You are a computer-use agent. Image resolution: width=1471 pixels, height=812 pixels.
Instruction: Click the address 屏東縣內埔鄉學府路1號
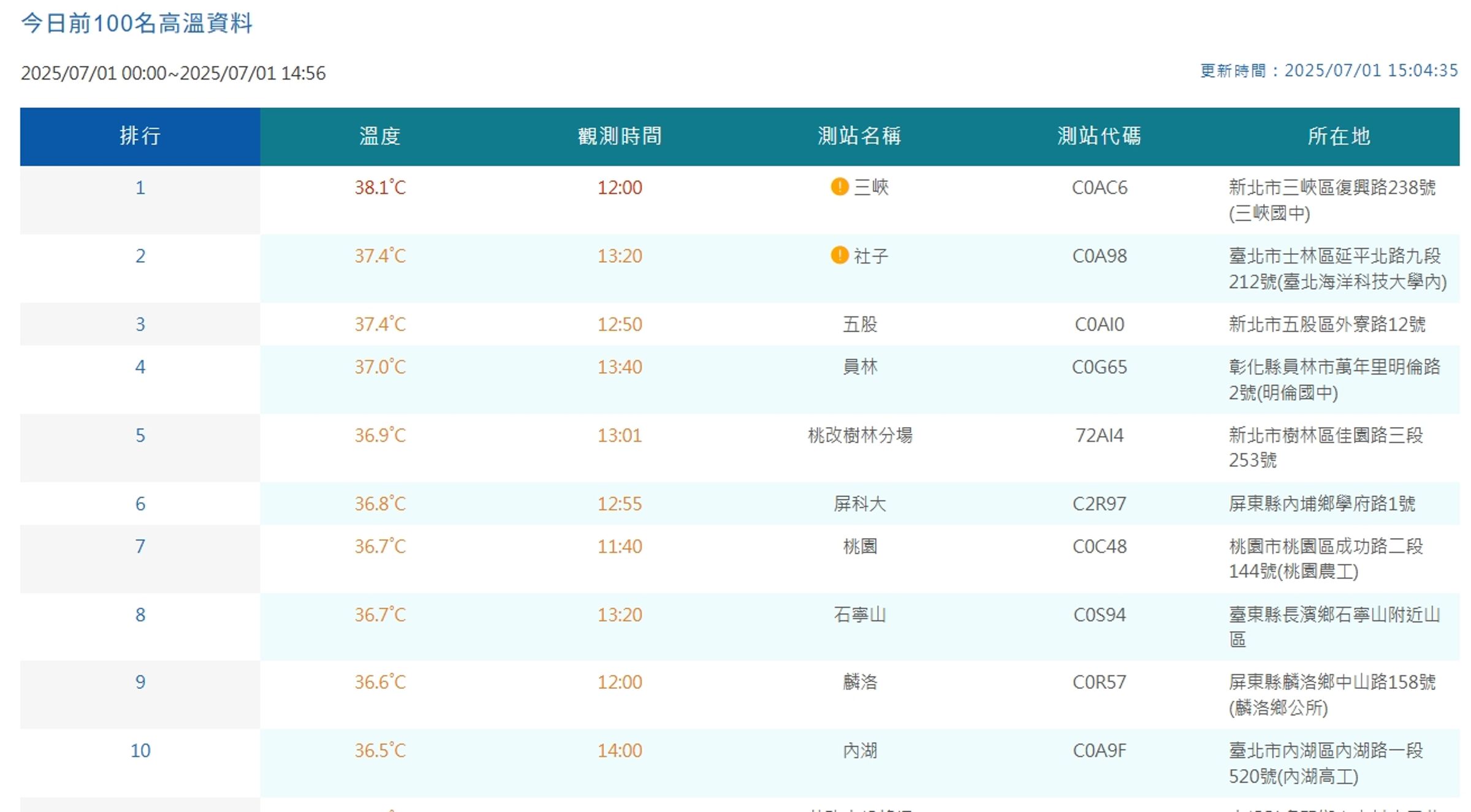tap(1322, 504)
